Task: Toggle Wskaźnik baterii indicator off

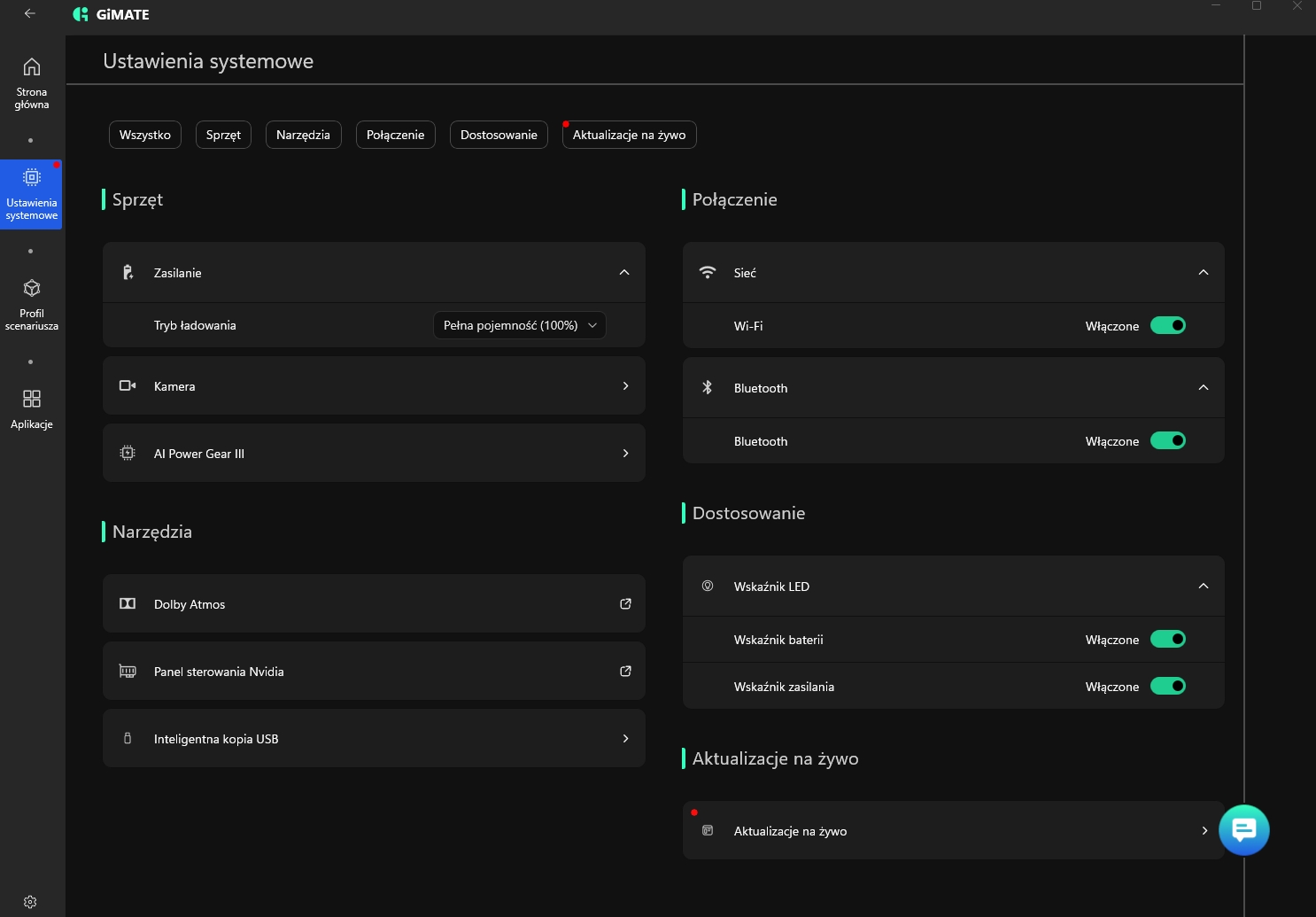Action: click(x=1167, y=640)
